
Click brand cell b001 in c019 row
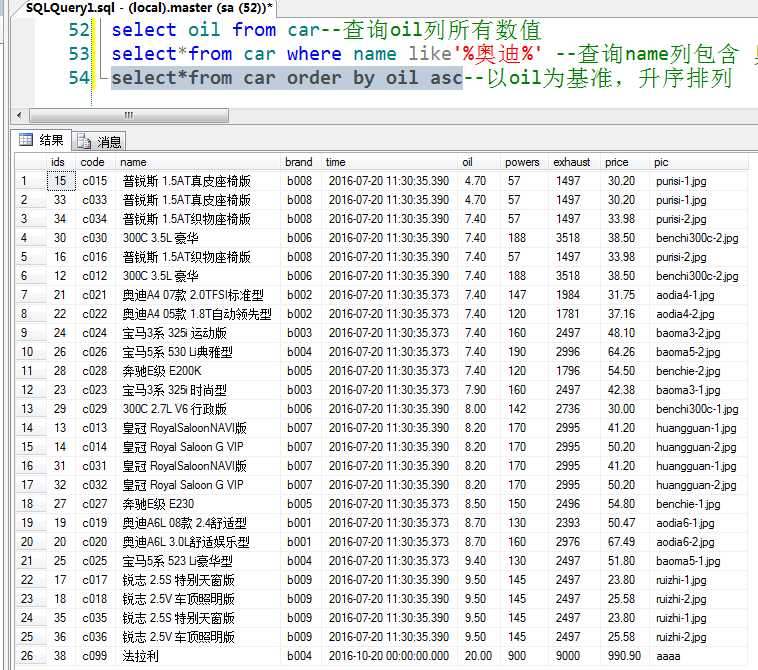tap(299, 523)
